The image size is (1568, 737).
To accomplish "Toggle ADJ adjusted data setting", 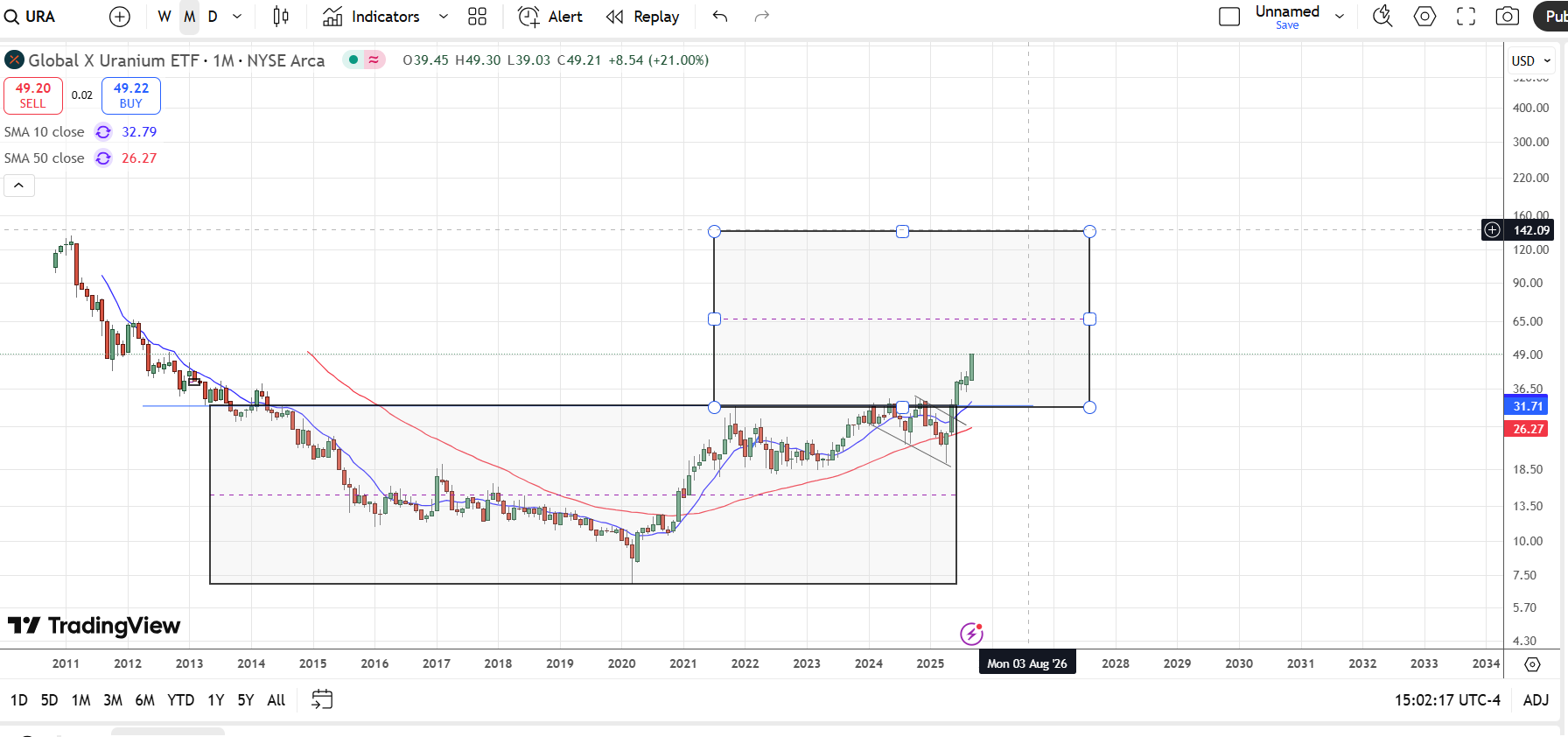I will 1536,699.
